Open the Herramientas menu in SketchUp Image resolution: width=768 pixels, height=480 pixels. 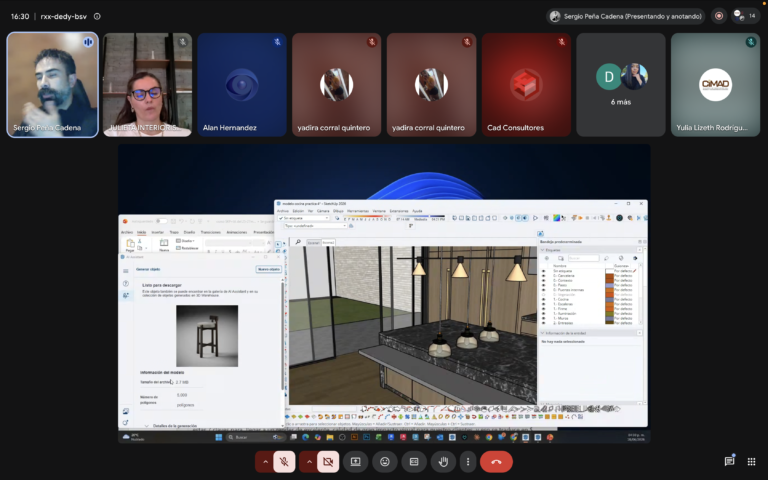[358, 211]
